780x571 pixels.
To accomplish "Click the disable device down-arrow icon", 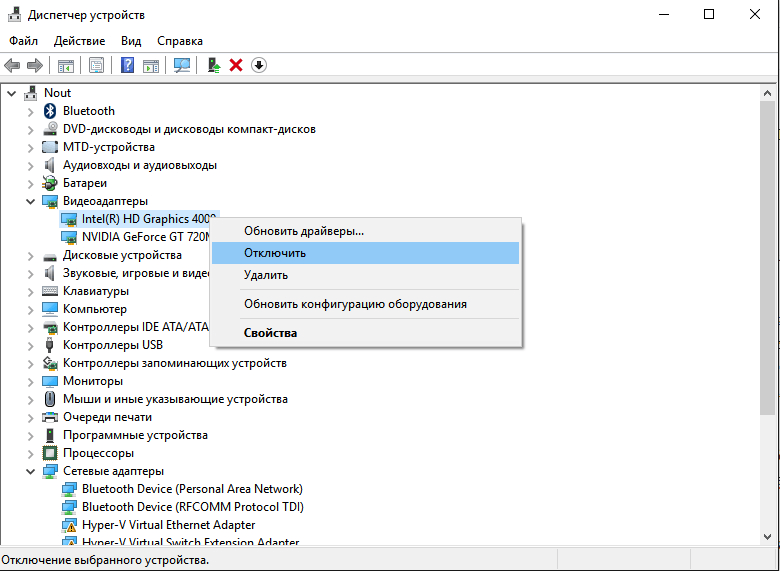I will click(x=259, y=65).
